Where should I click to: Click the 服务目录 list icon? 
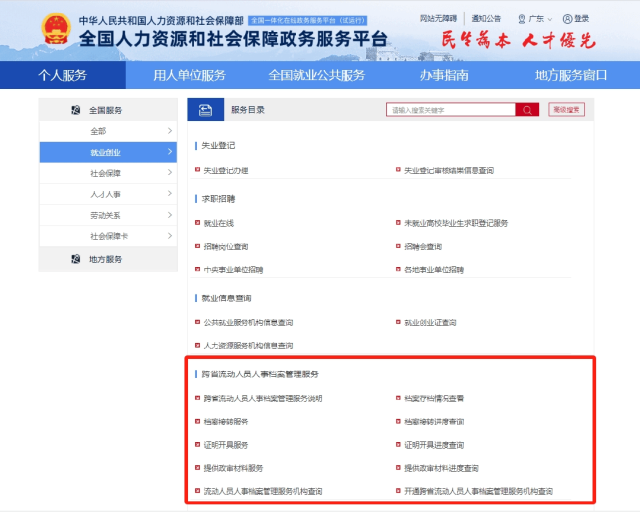(x=205, y=111)
